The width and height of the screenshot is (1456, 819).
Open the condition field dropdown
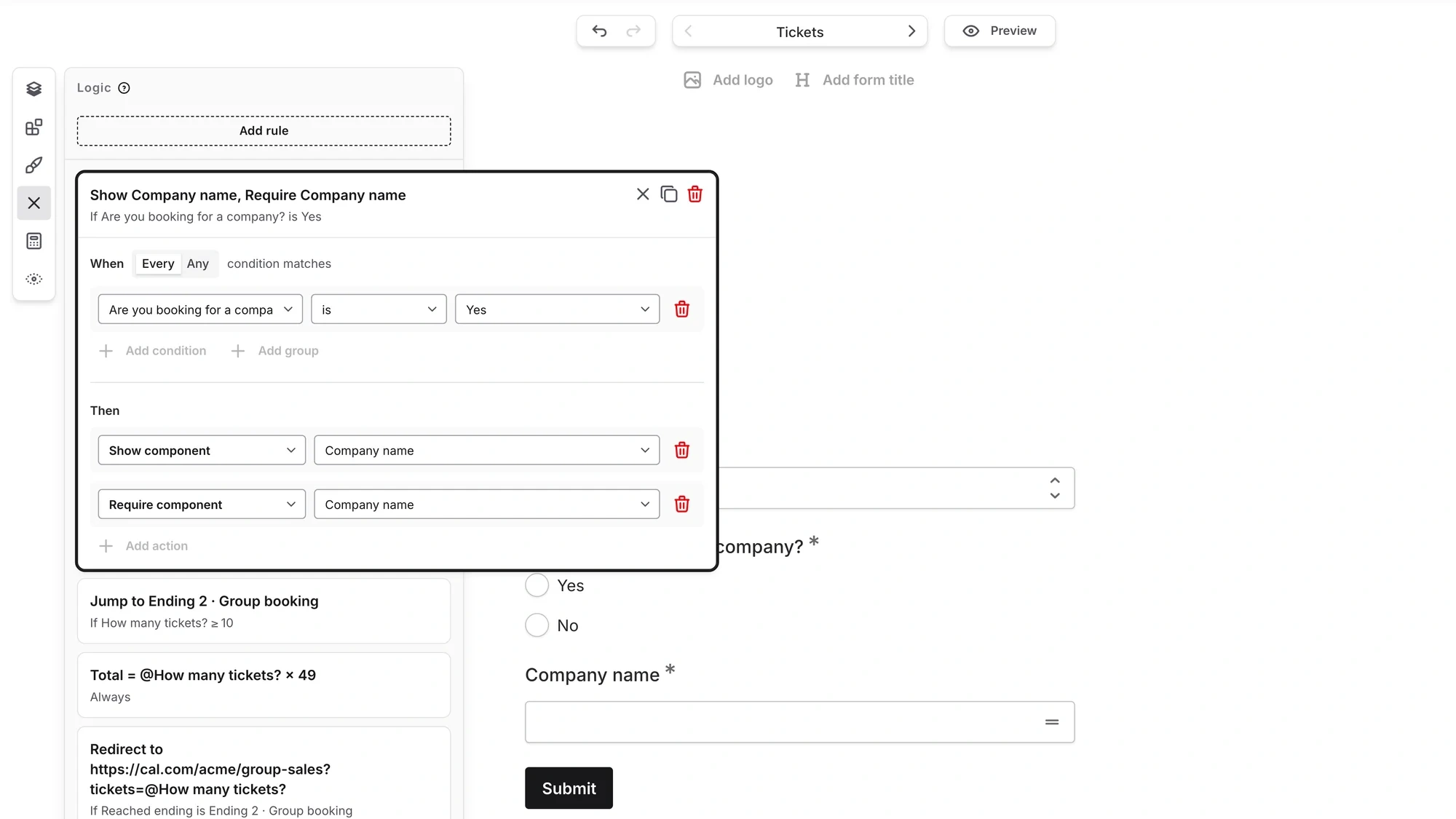(x=200, y=309)
